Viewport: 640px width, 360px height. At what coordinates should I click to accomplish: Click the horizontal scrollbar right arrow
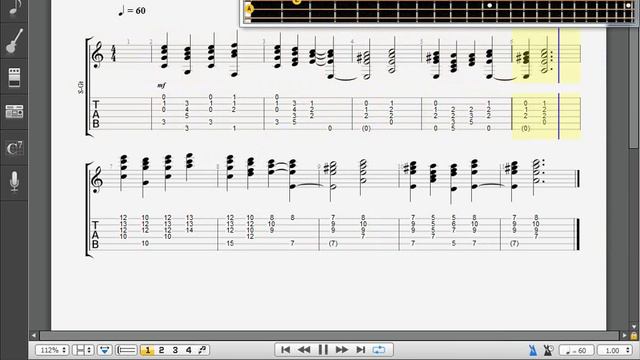[x=624, y=336]
